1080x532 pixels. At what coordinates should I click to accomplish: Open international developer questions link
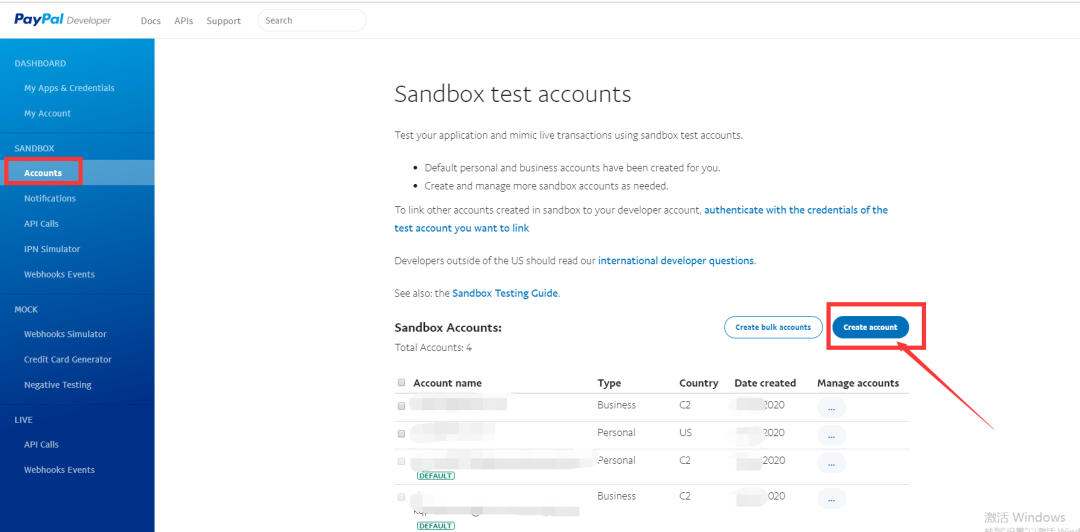click(676, 261)
